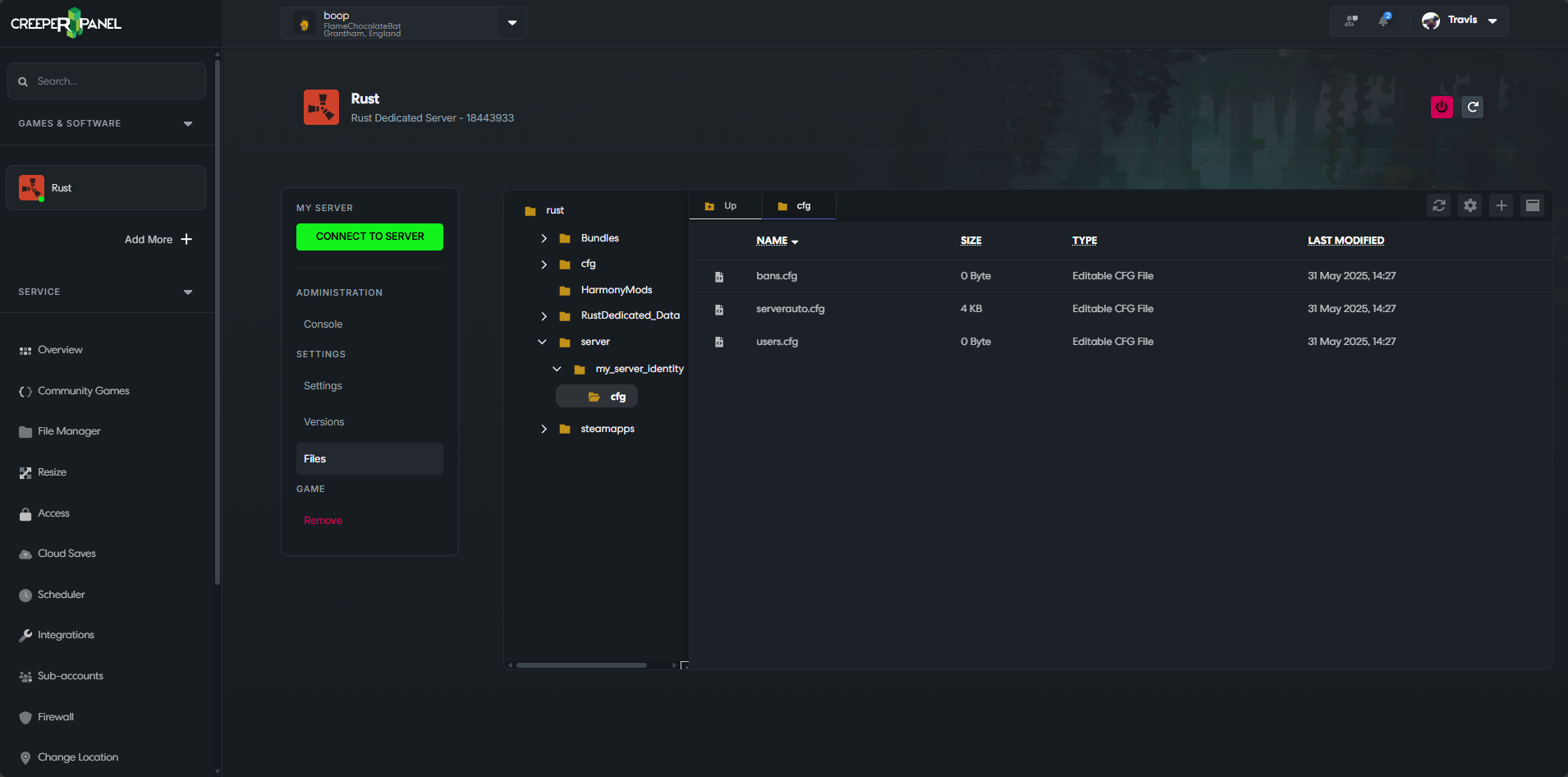Select the cfg tab
1568x777 pixels.
point(799,205)
